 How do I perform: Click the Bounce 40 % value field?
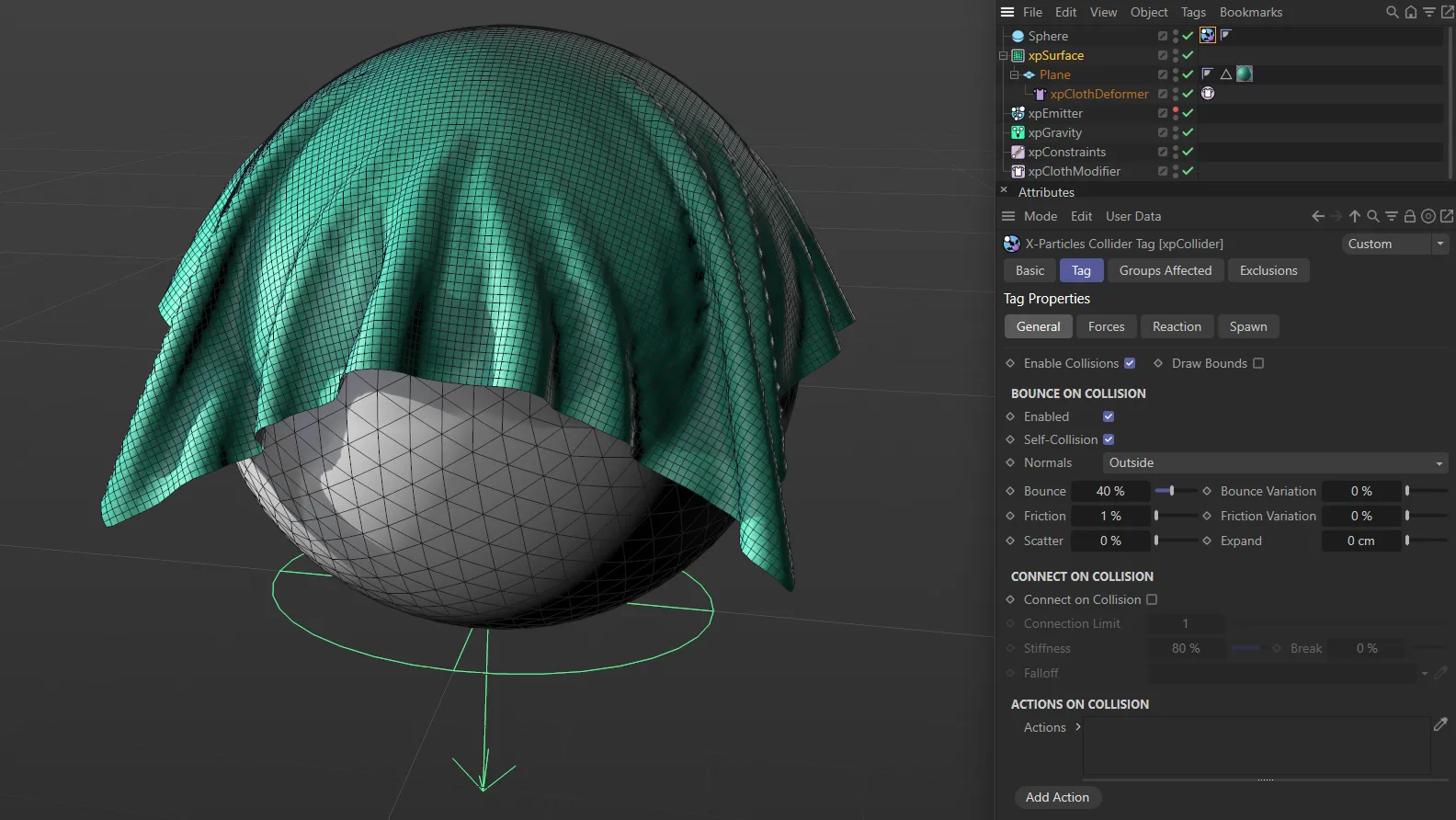click(x=1110, y=491)
